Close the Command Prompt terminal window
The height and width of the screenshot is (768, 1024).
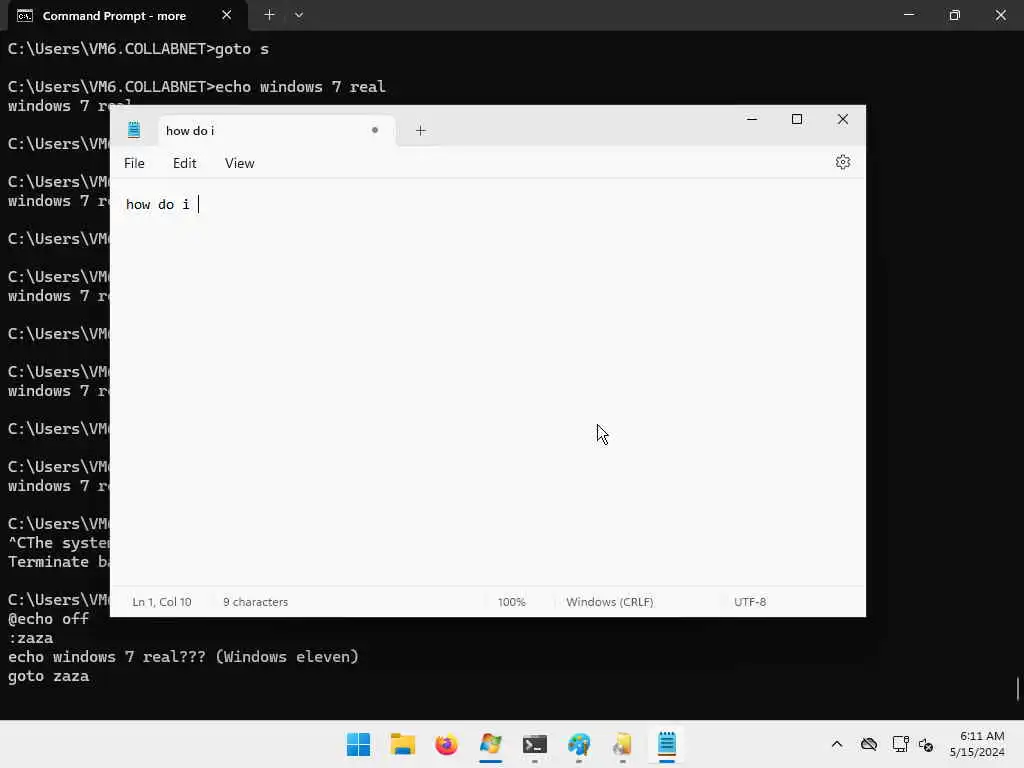[1000, 14]
